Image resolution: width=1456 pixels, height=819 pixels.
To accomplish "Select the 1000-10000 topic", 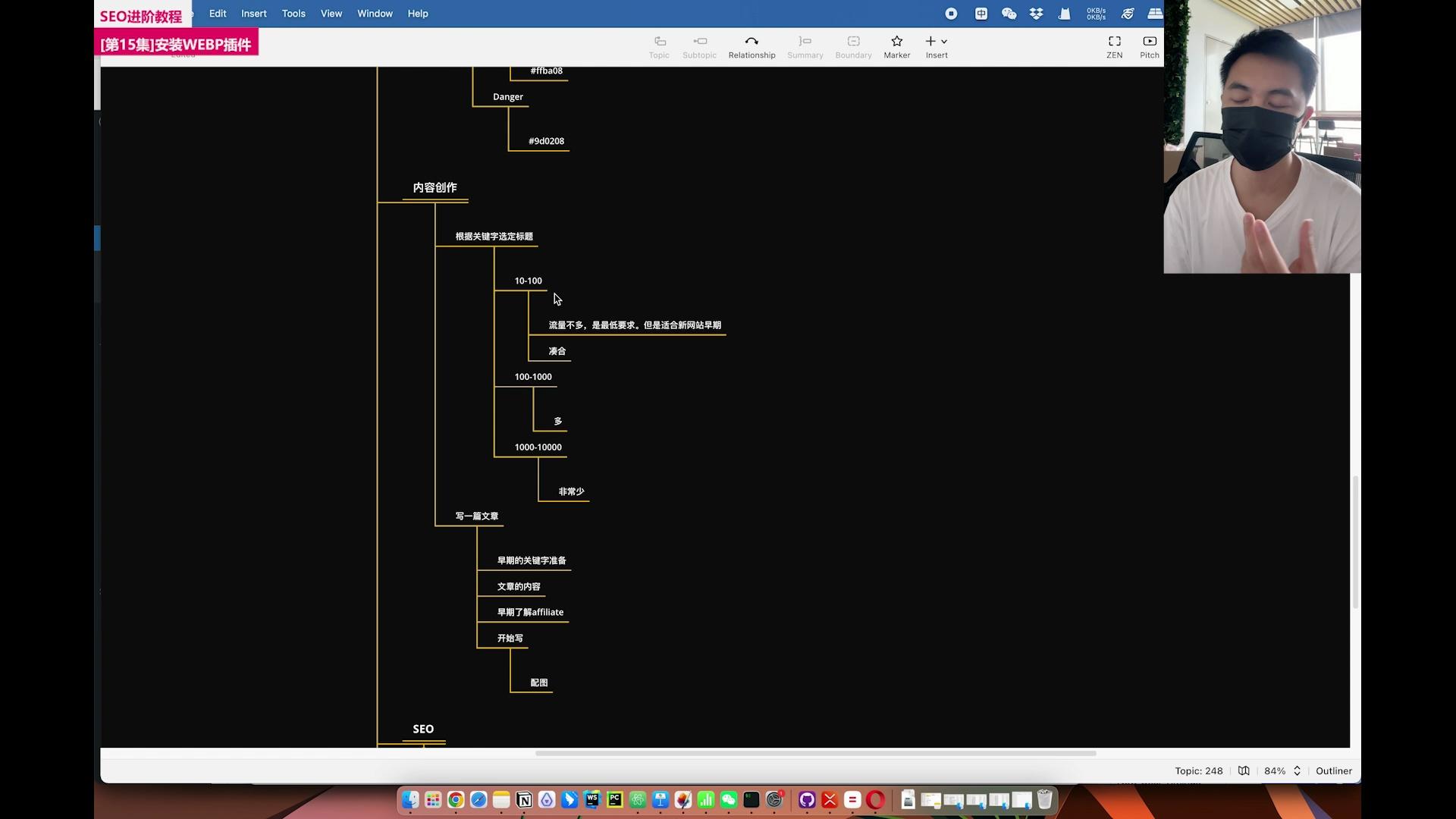I will click(x=538, y=447).
